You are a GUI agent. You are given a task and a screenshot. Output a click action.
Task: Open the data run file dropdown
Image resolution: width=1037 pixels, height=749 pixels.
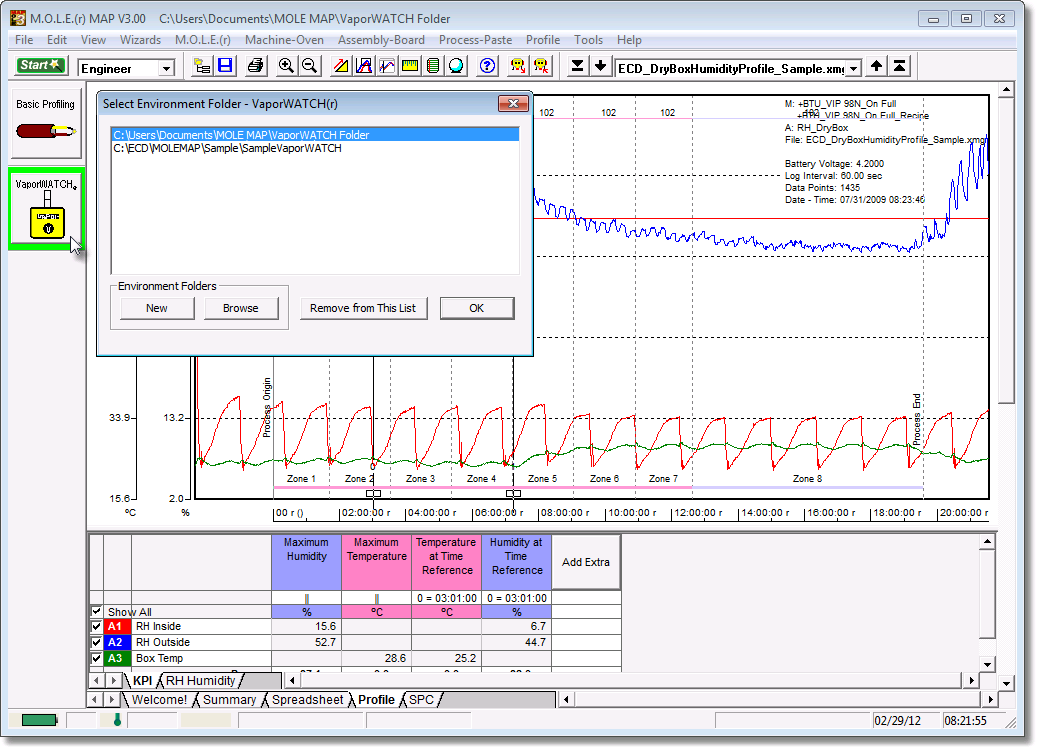(x=854, y=69)
